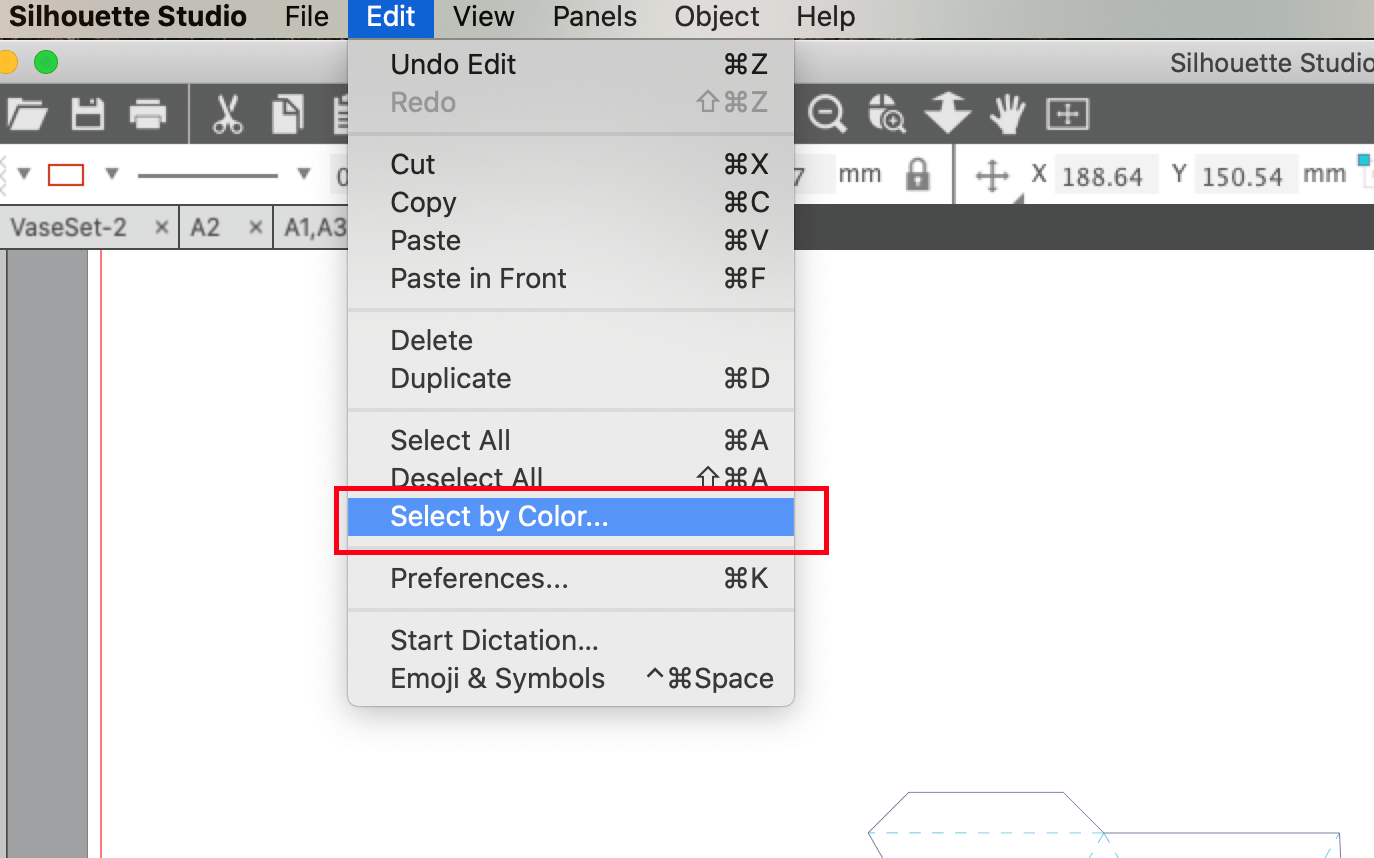1374x858 pixels.
Task: Open Preferences from the Edit menu
Action: [x=479, y=579]
